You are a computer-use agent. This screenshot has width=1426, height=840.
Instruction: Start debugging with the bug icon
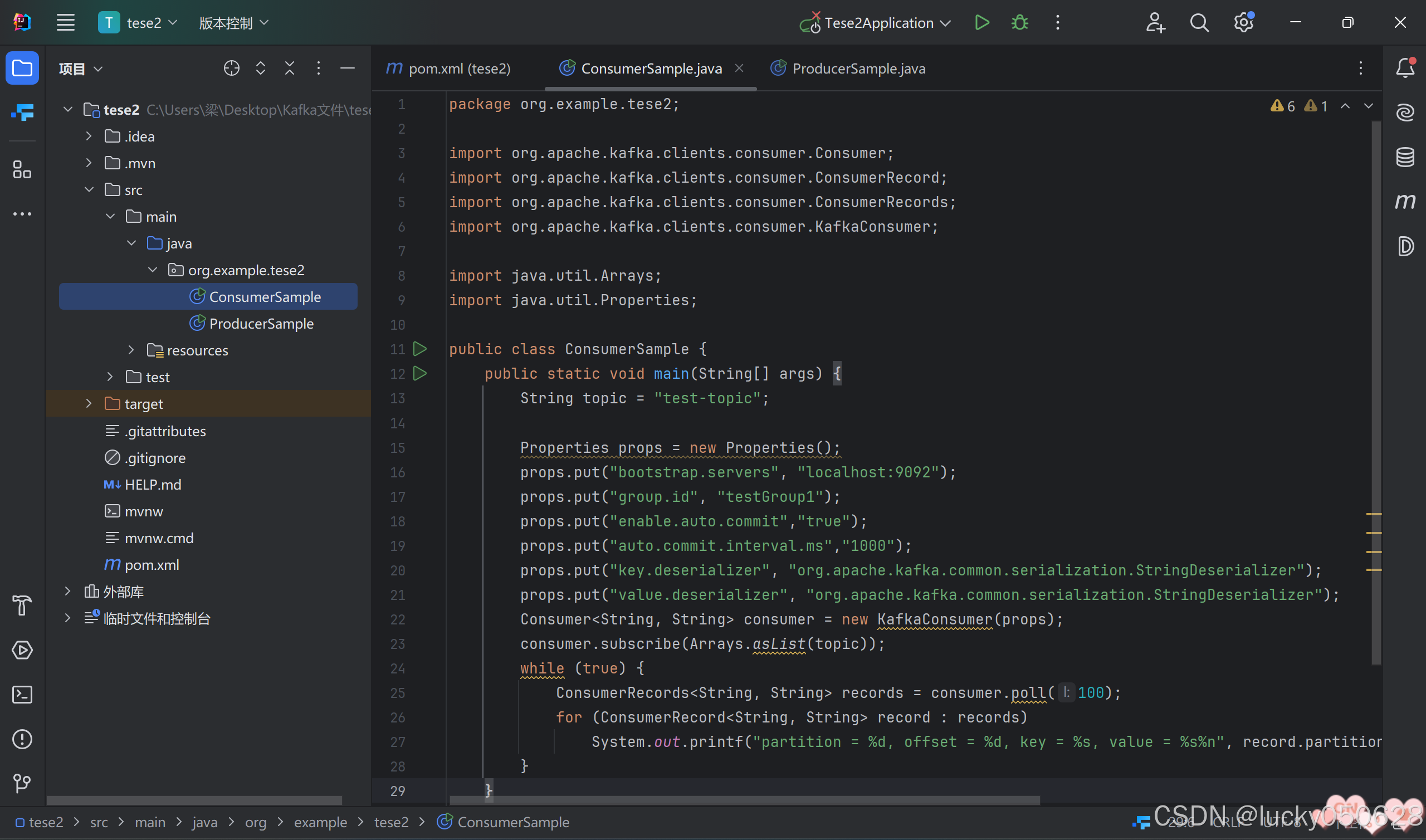1020,23
